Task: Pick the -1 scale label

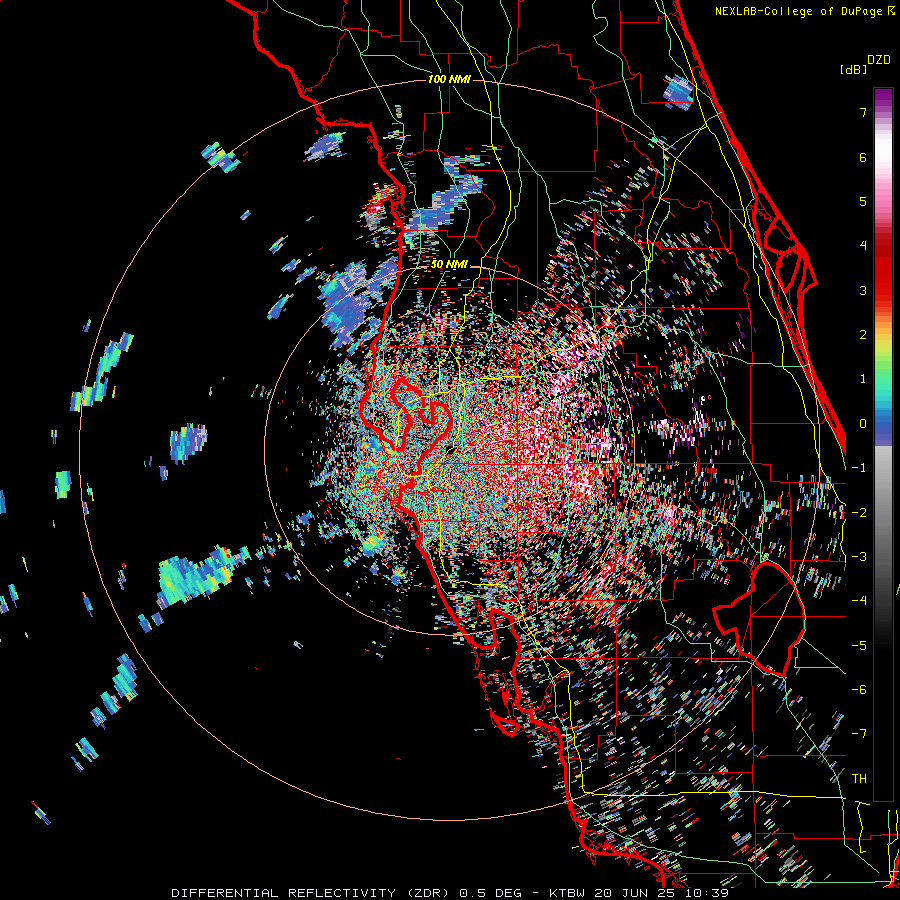Action: click(x=859, y=467)
